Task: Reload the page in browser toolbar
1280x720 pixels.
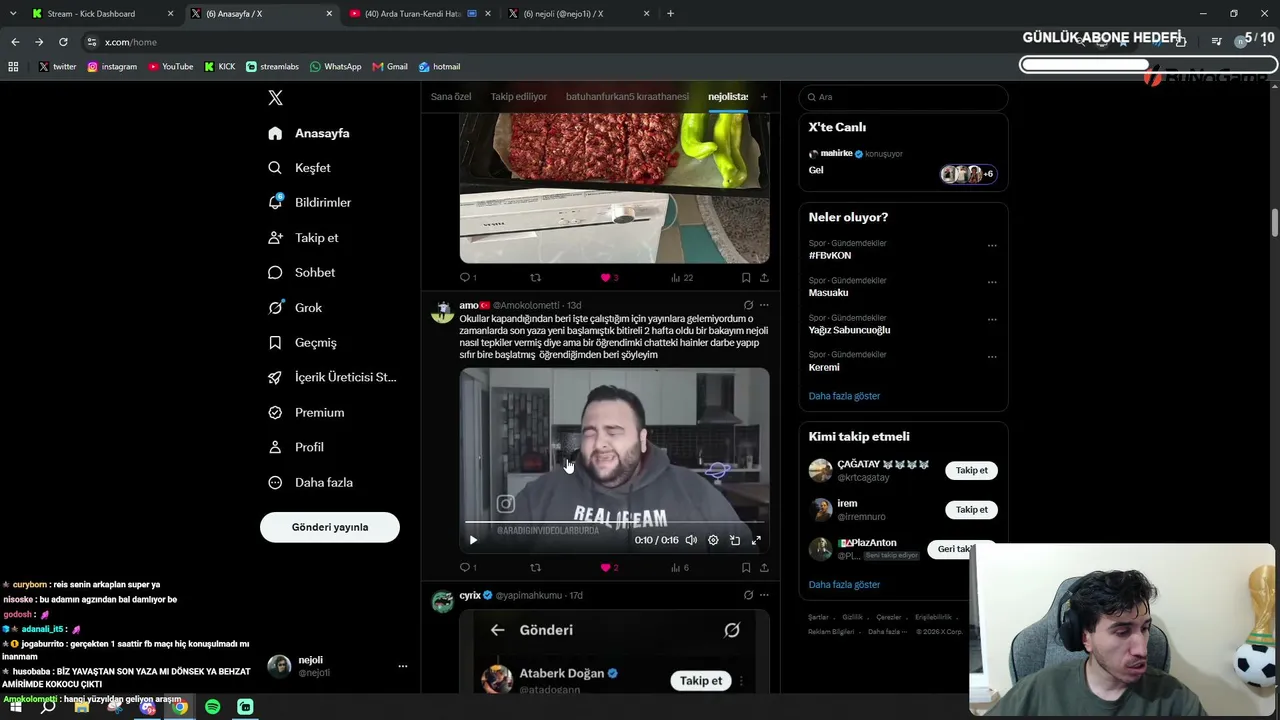Action: click(63, 42)
